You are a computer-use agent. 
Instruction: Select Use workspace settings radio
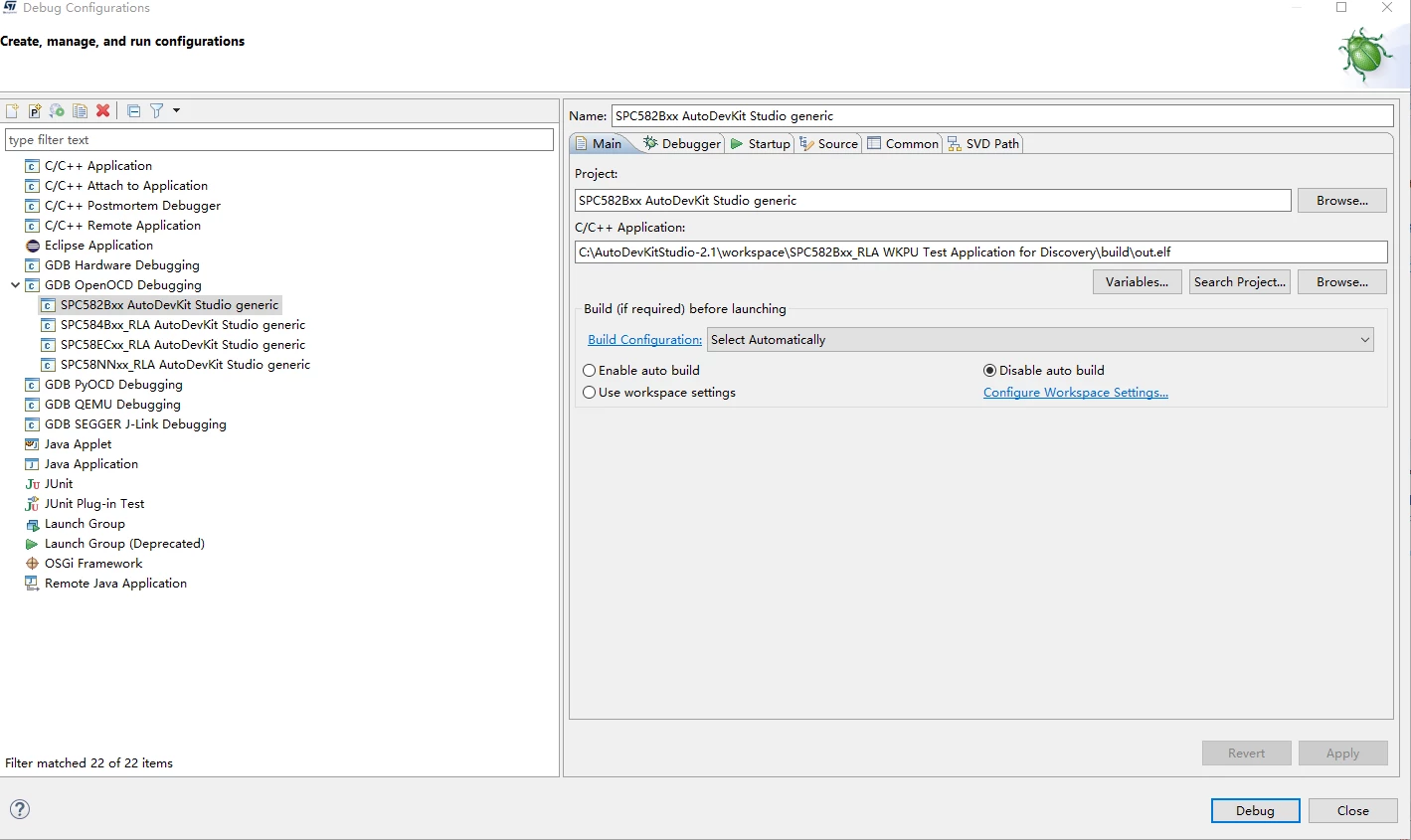[590, 393]
